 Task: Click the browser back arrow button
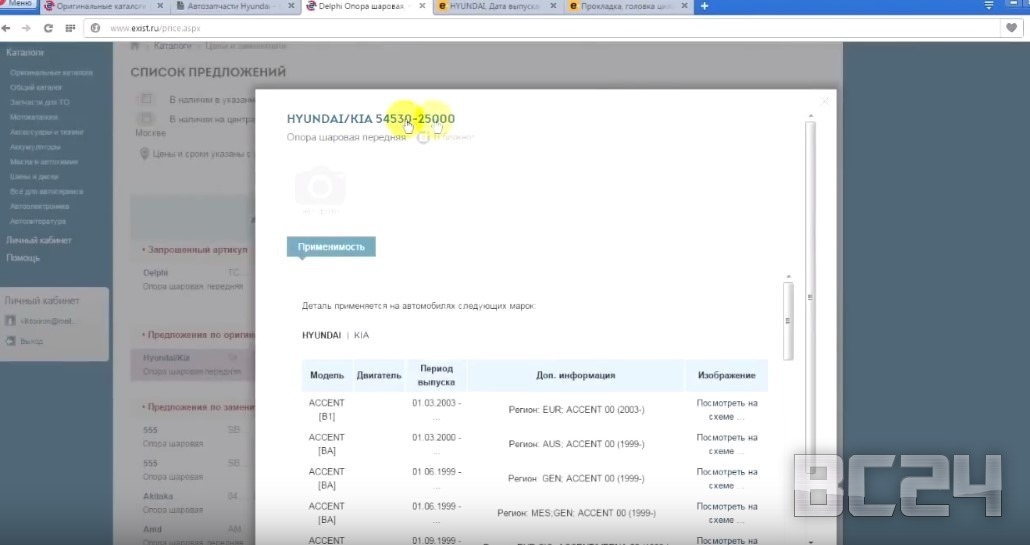pos(8,28)
